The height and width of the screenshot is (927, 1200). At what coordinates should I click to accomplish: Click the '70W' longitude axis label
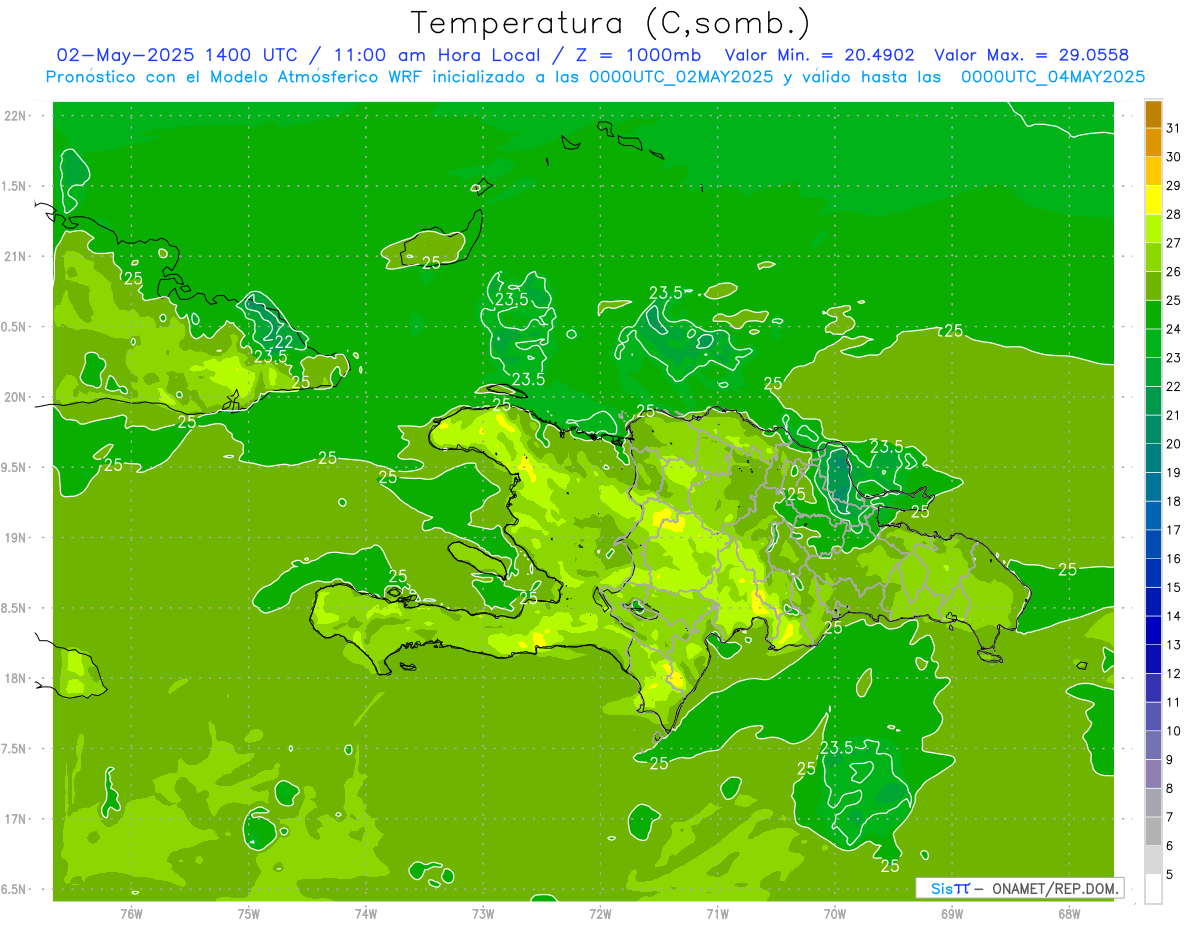[835, 914]
